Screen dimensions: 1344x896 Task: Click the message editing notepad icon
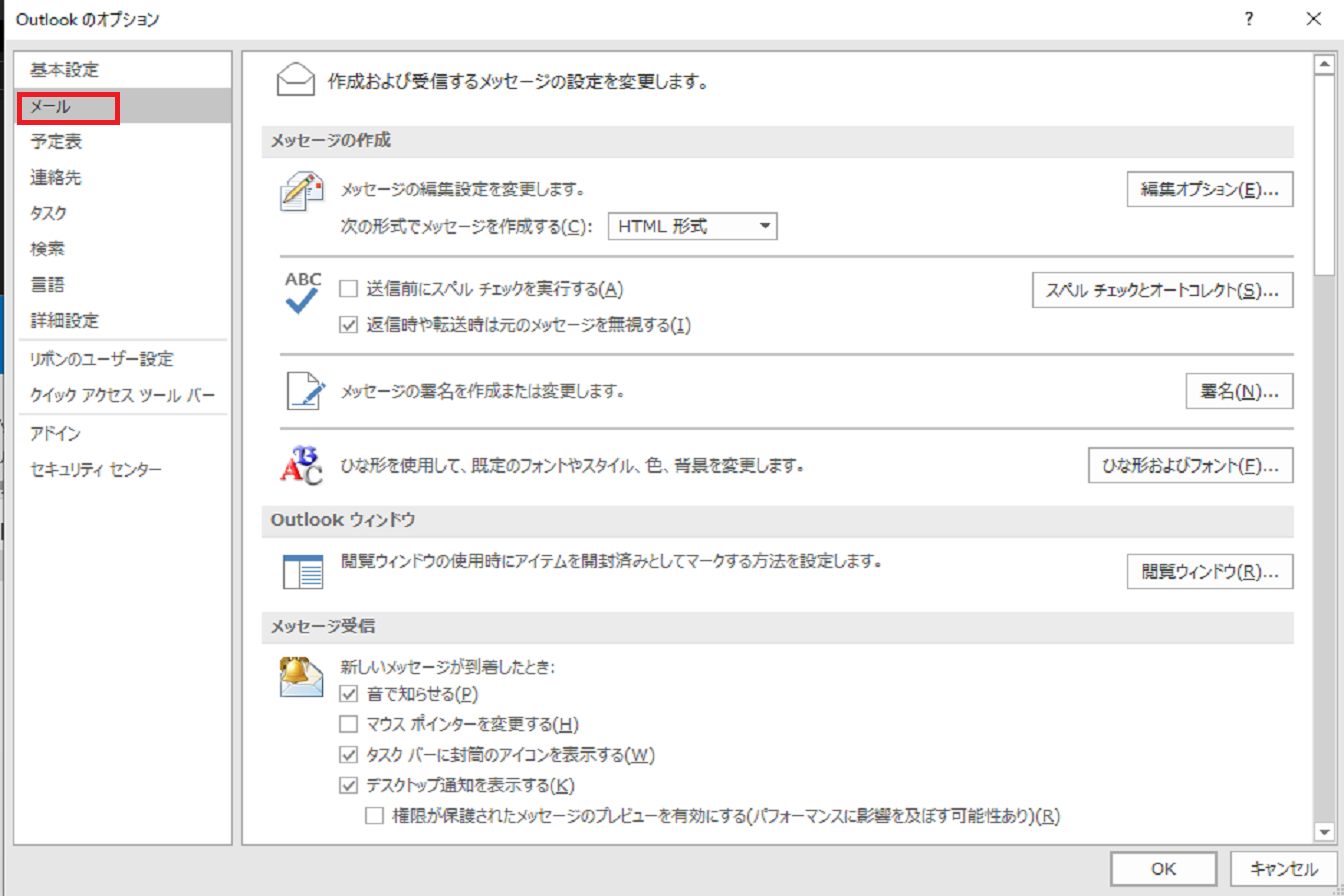coord(302,190)
